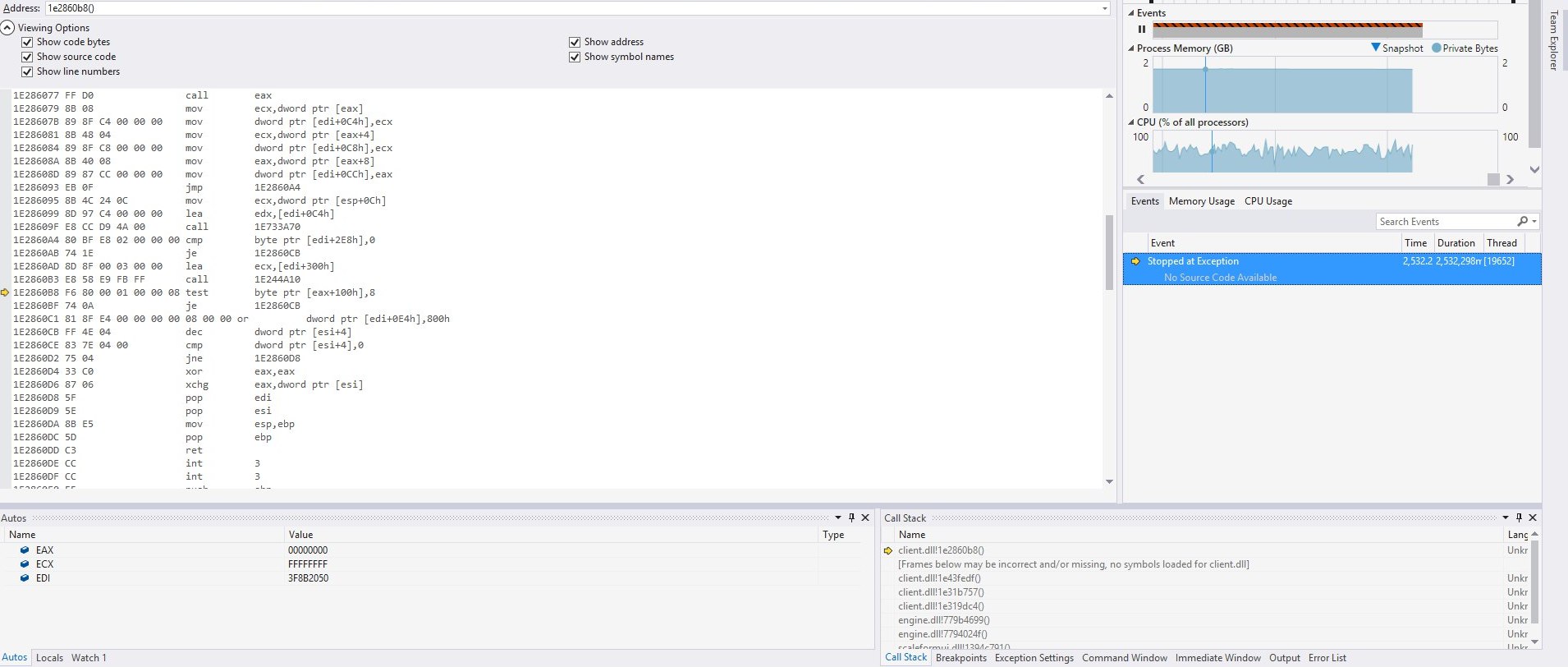Sort events by the Time column header
The height and width of the screenshot is (667, 1568).
[x=1417, y=243]
